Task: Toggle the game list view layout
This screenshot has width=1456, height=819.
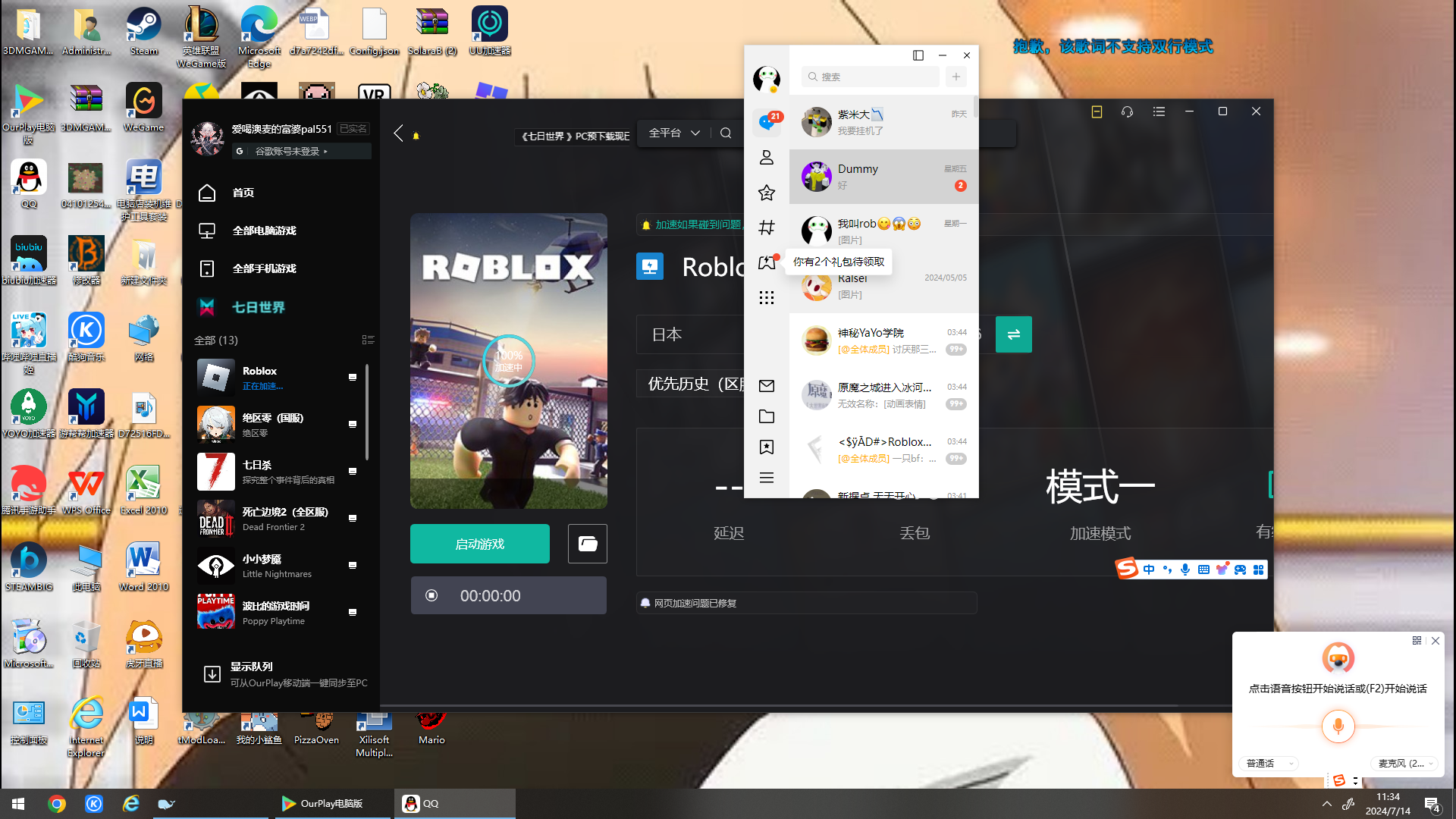Action: [x=369, y=340]
